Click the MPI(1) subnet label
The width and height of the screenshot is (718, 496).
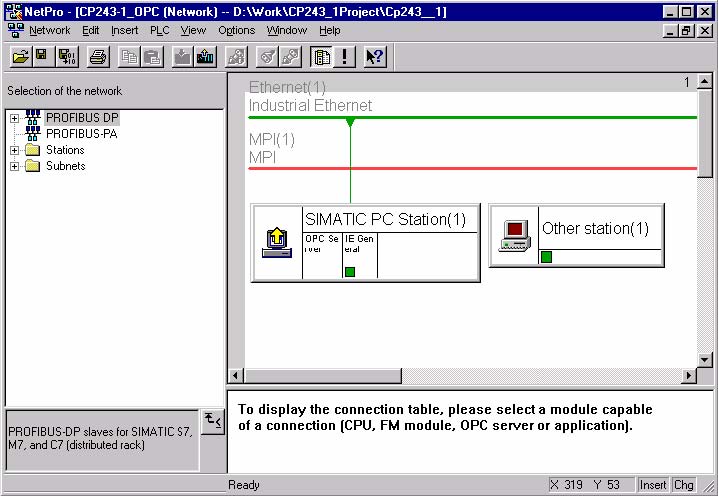coord(272,139)
